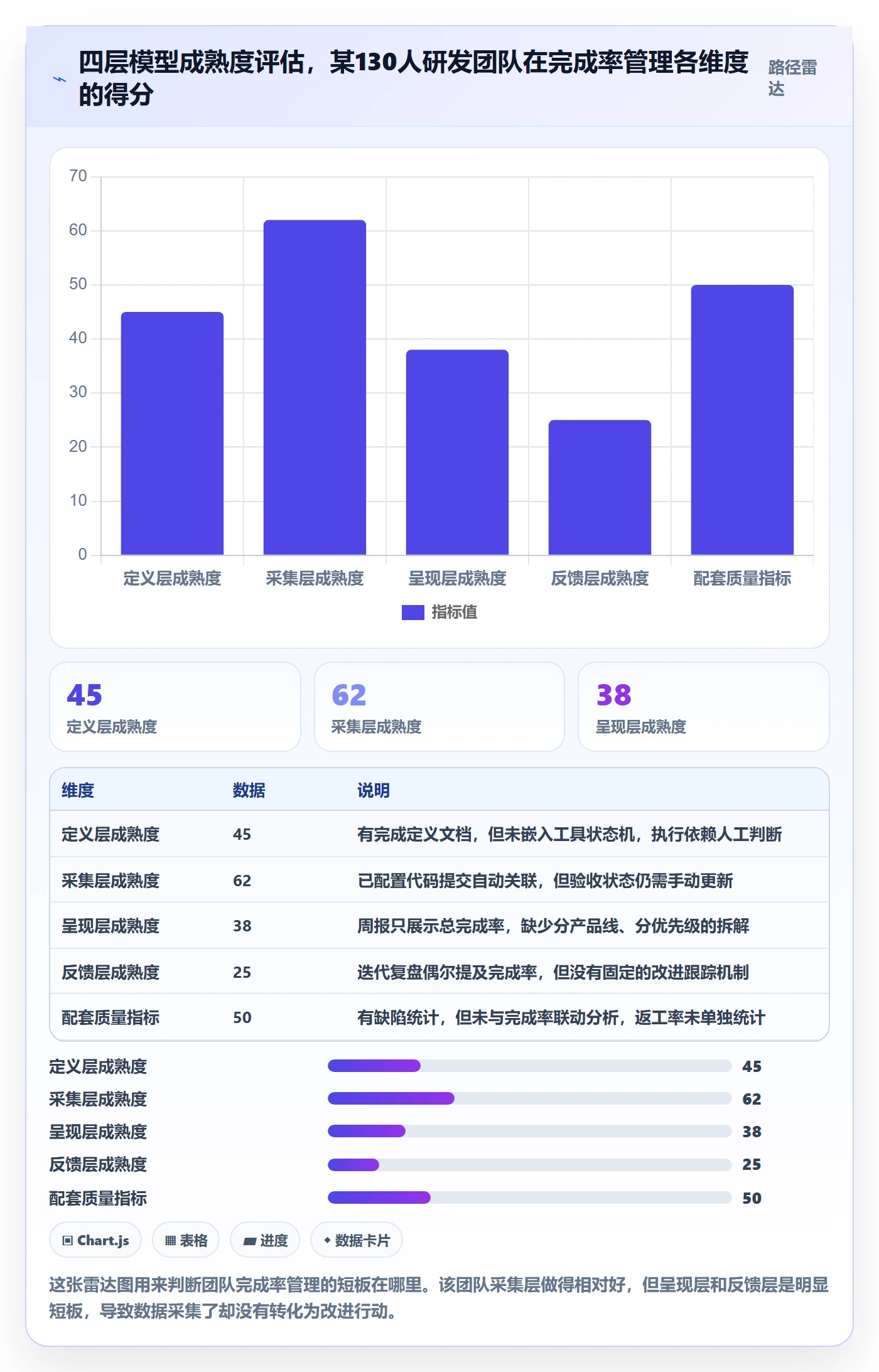The width and height of the screenshot is (879, 1372).
Task: Click the chart title heading text
Action: [x=413, y=78]
